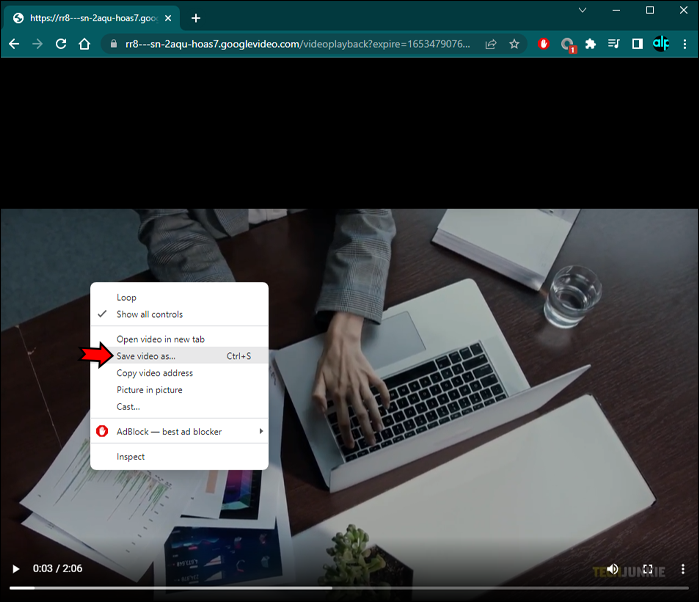
Task: View site information via the lock icon
Action: coord(114,44)
